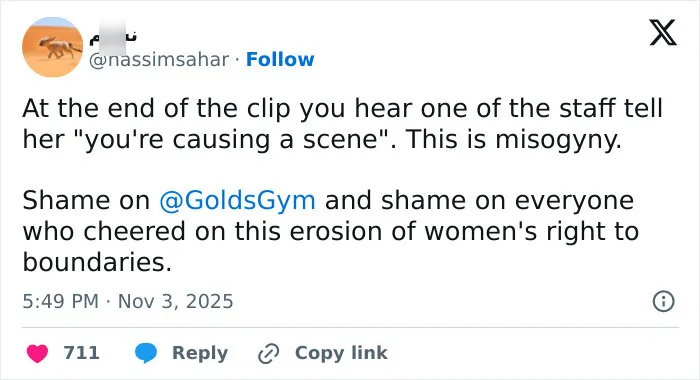Open the X logo link
This screenshot has height=380, width=700.
pos(663,32)
